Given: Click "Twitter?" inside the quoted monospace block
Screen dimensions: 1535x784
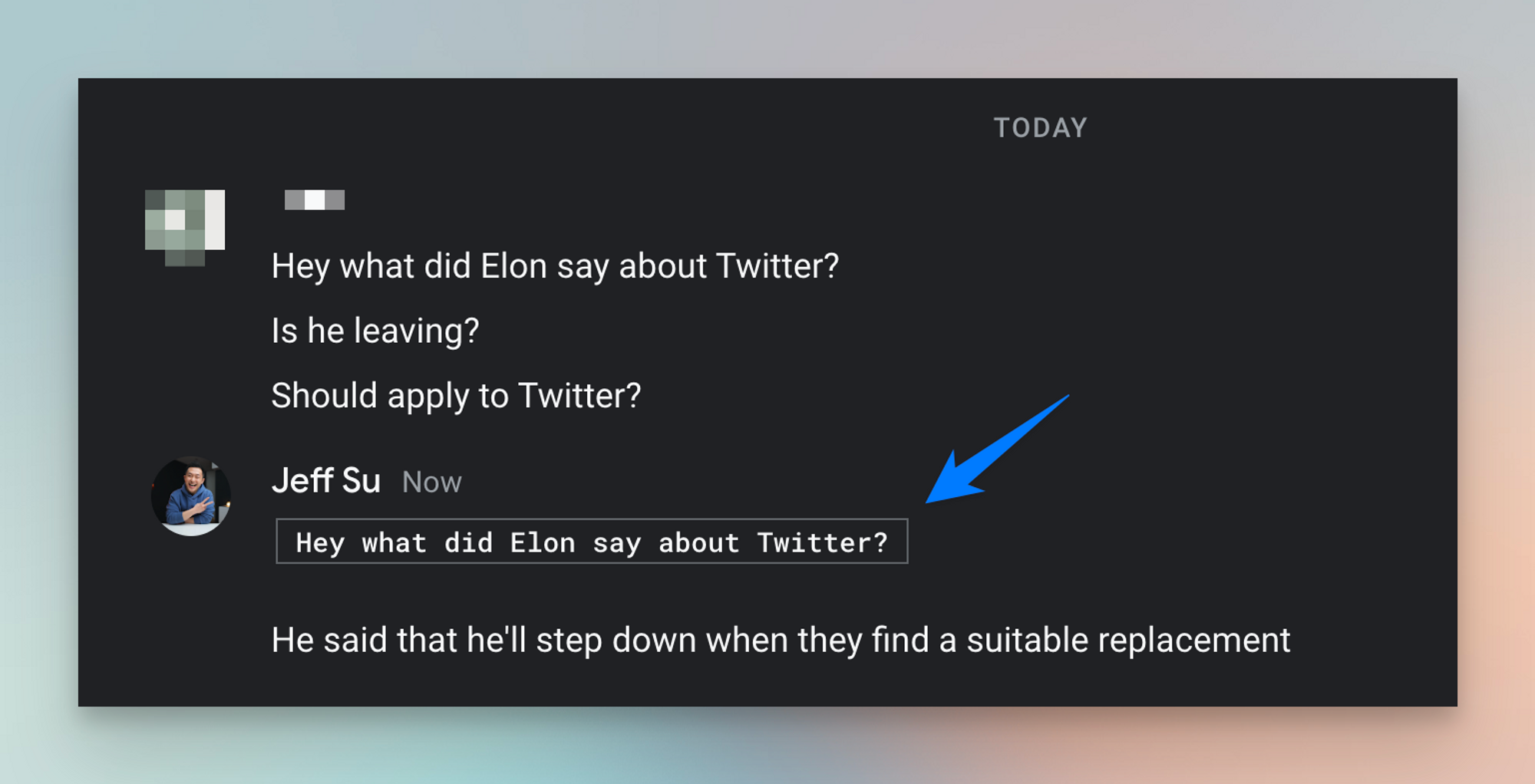Looking at the screenshot, I should point(823,543).
